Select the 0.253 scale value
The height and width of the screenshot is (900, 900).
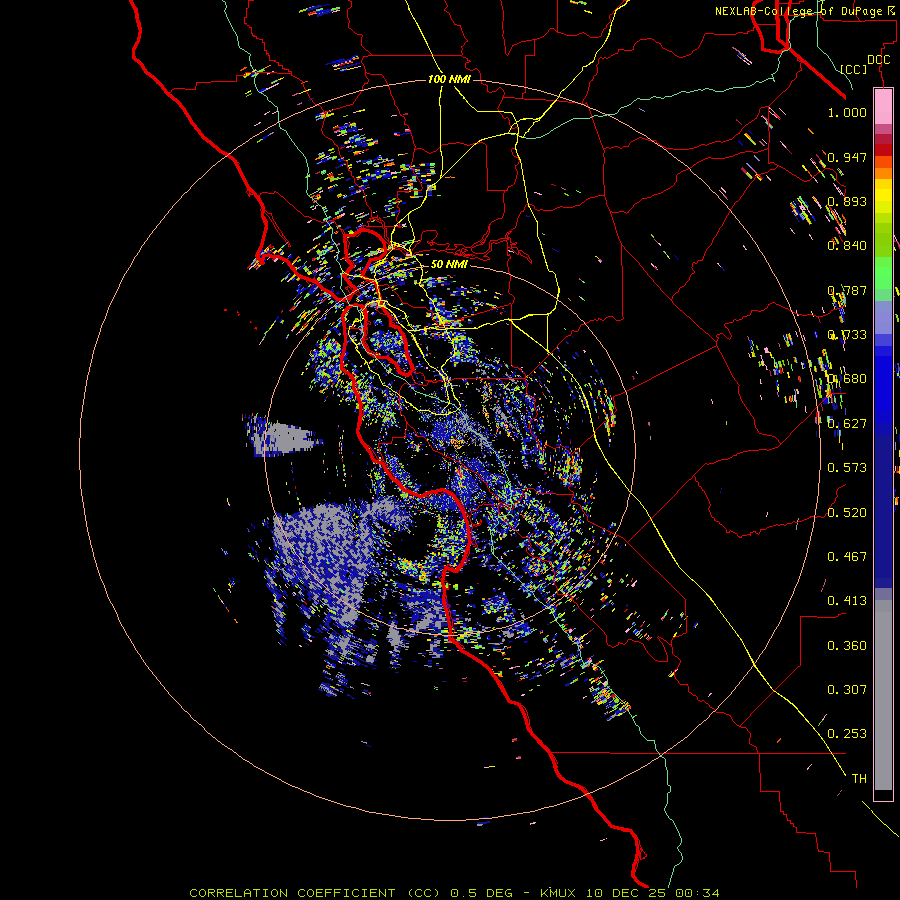point(847,734)
